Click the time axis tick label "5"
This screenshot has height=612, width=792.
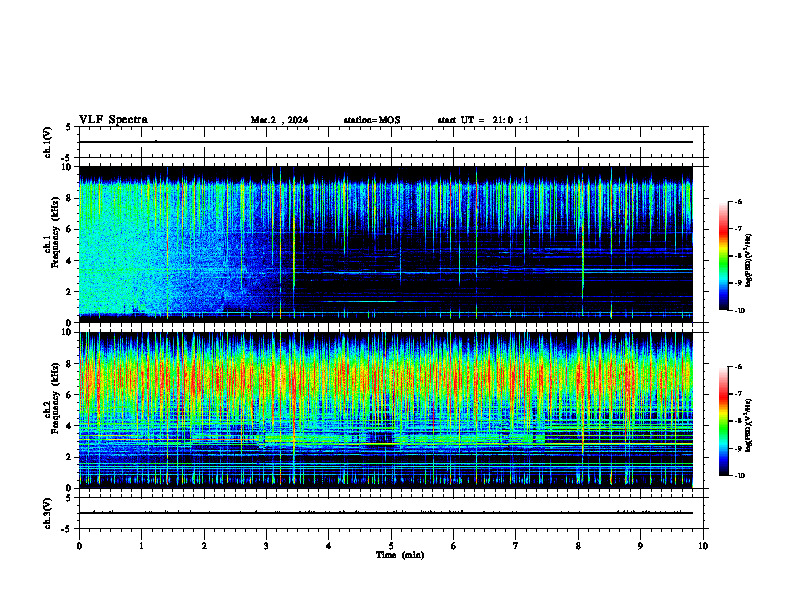click(391, 546)
